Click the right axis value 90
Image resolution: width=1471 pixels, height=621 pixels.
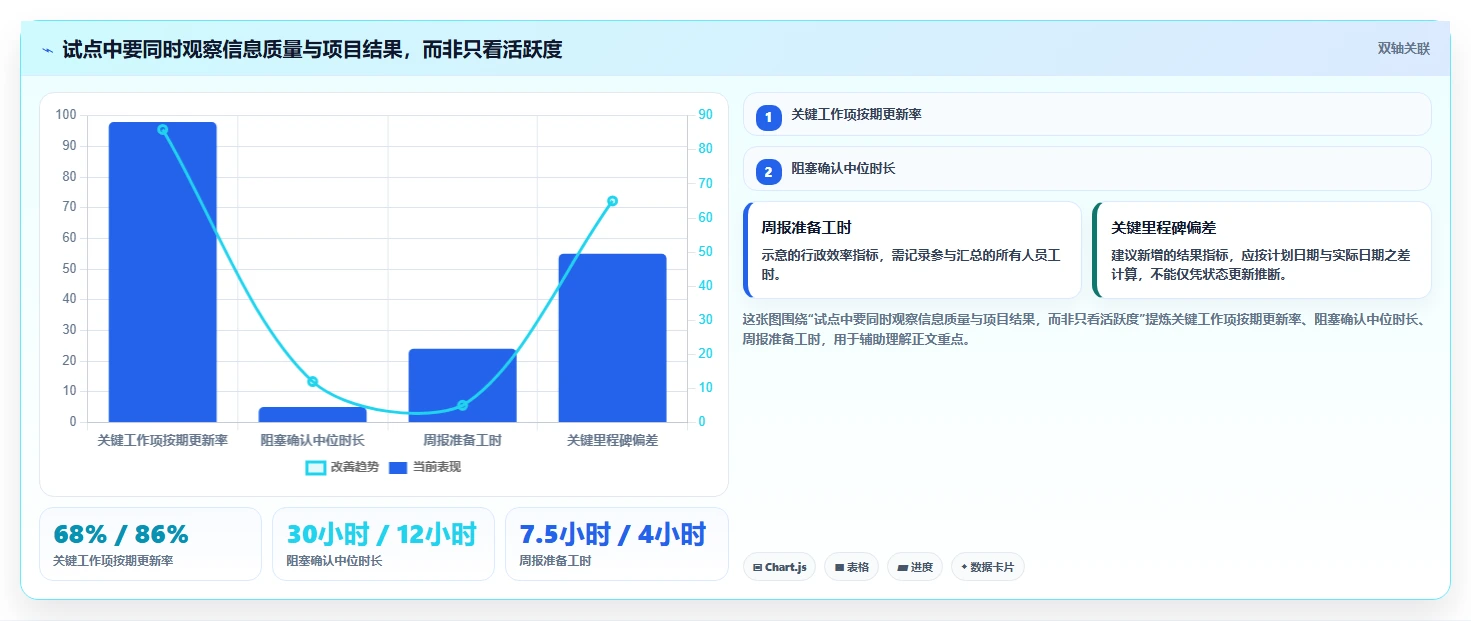(x=706, y=115)
